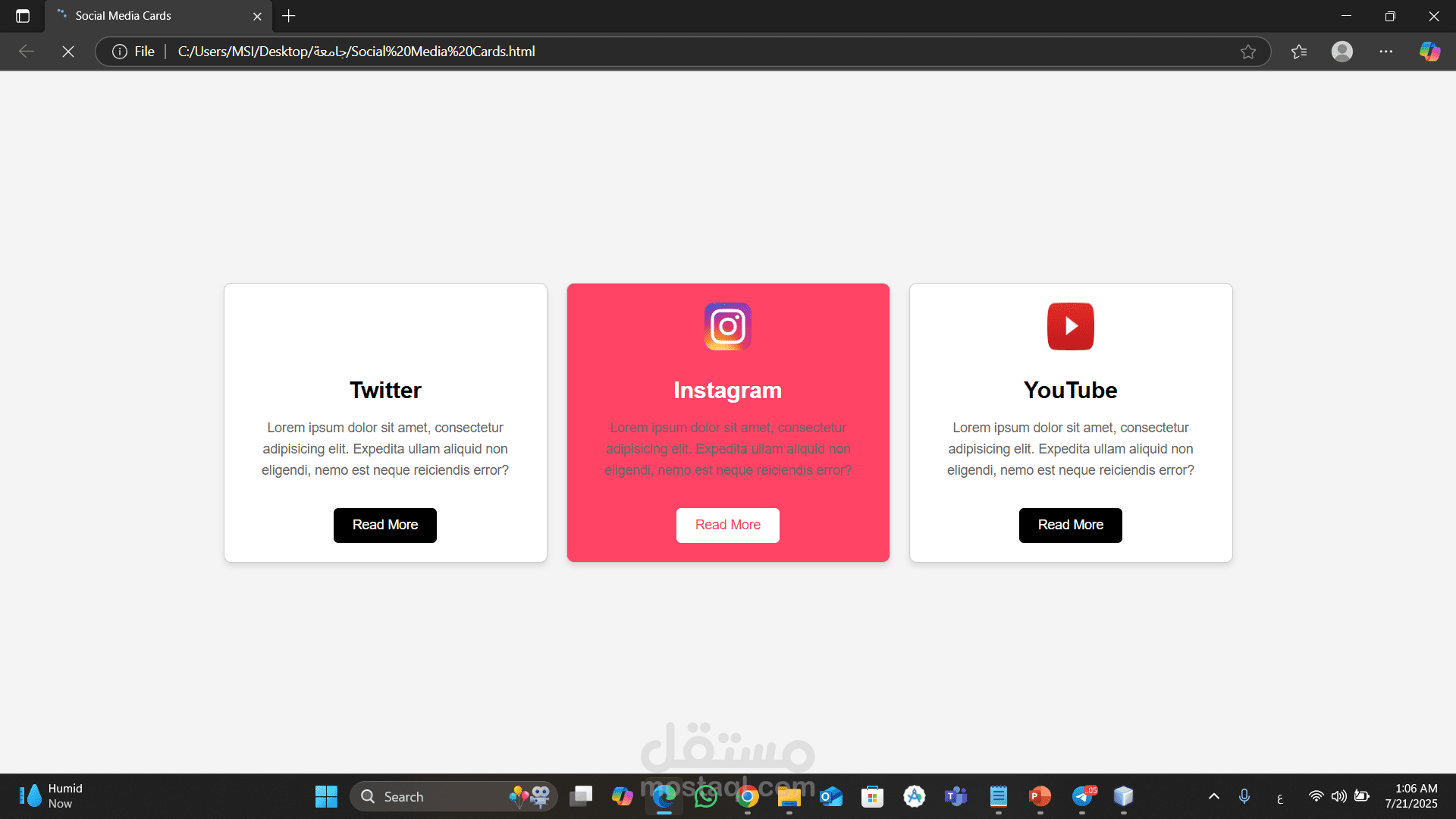Open Telegram from the taskbar

pos(1082,796)
